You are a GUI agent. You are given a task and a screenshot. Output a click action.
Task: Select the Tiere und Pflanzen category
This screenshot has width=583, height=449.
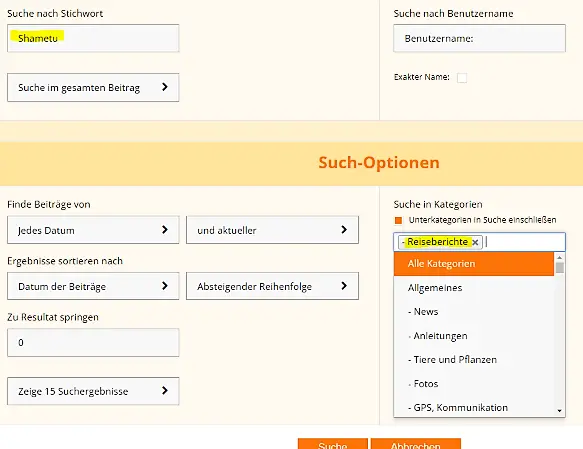[474, 359]
